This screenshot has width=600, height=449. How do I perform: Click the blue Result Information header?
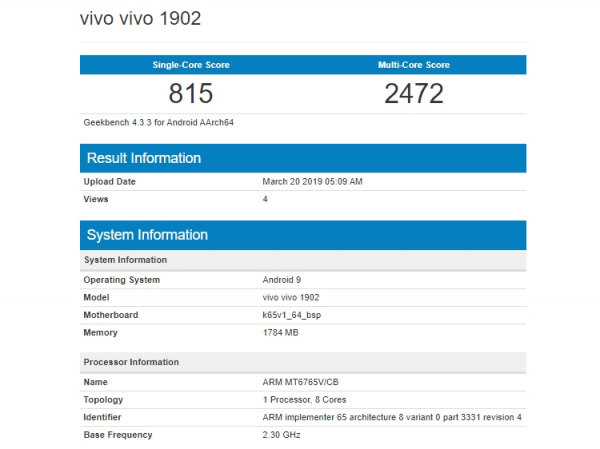tap(144, 158)
